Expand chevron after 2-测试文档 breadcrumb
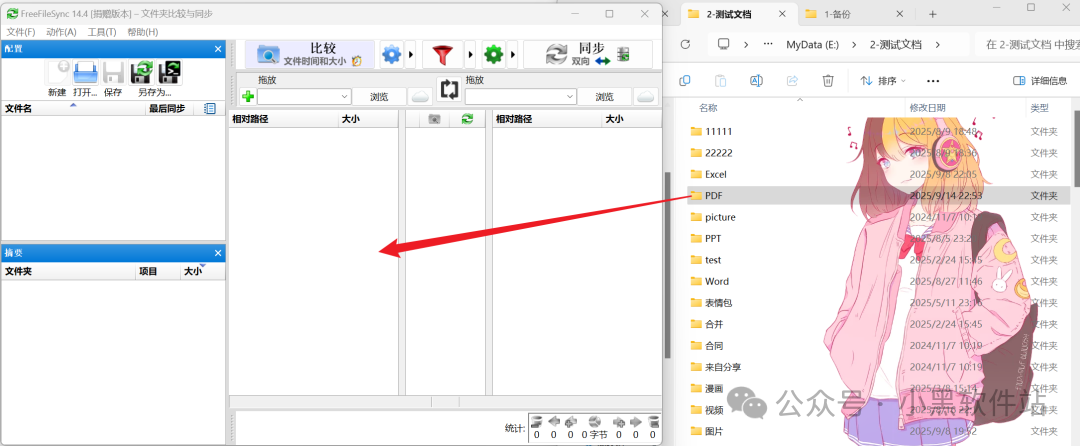The width and height of the screenshot is (1080, 446). coord(937,44)
